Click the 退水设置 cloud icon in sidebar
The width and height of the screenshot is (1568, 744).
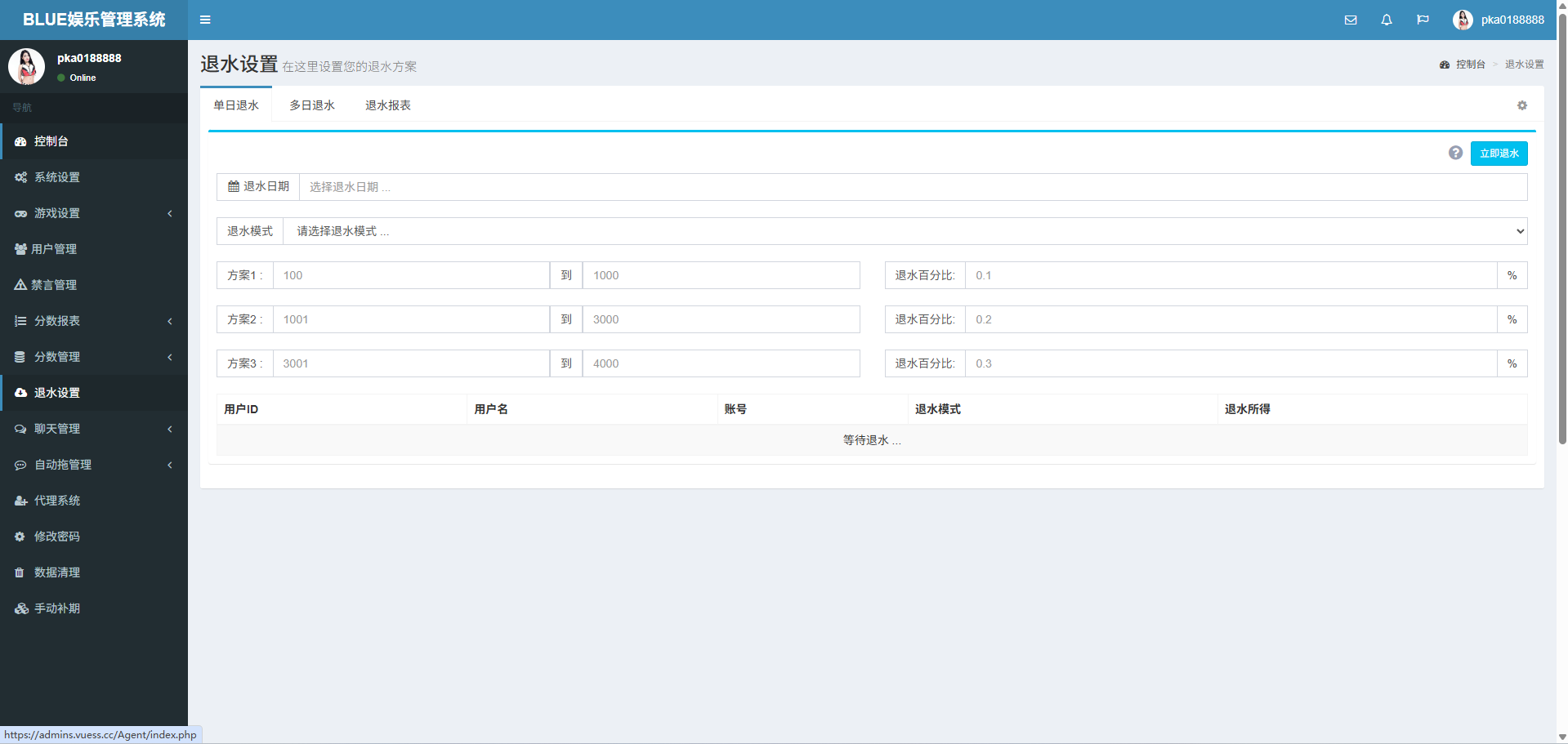tap(20, 393)
